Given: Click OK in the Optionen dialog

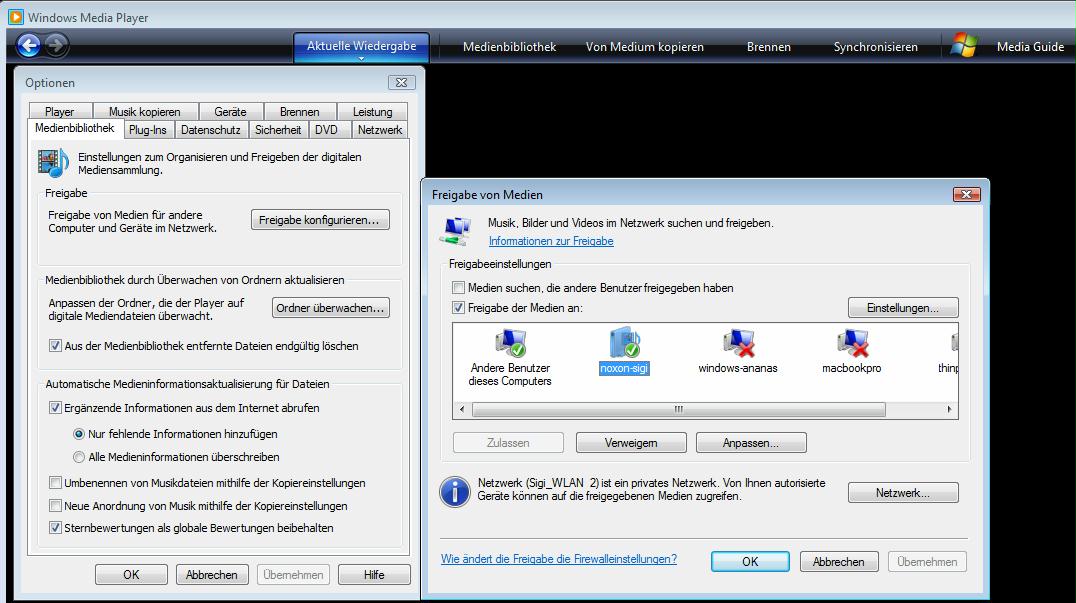Looking at the screenshot, I should tap(131, 574).
